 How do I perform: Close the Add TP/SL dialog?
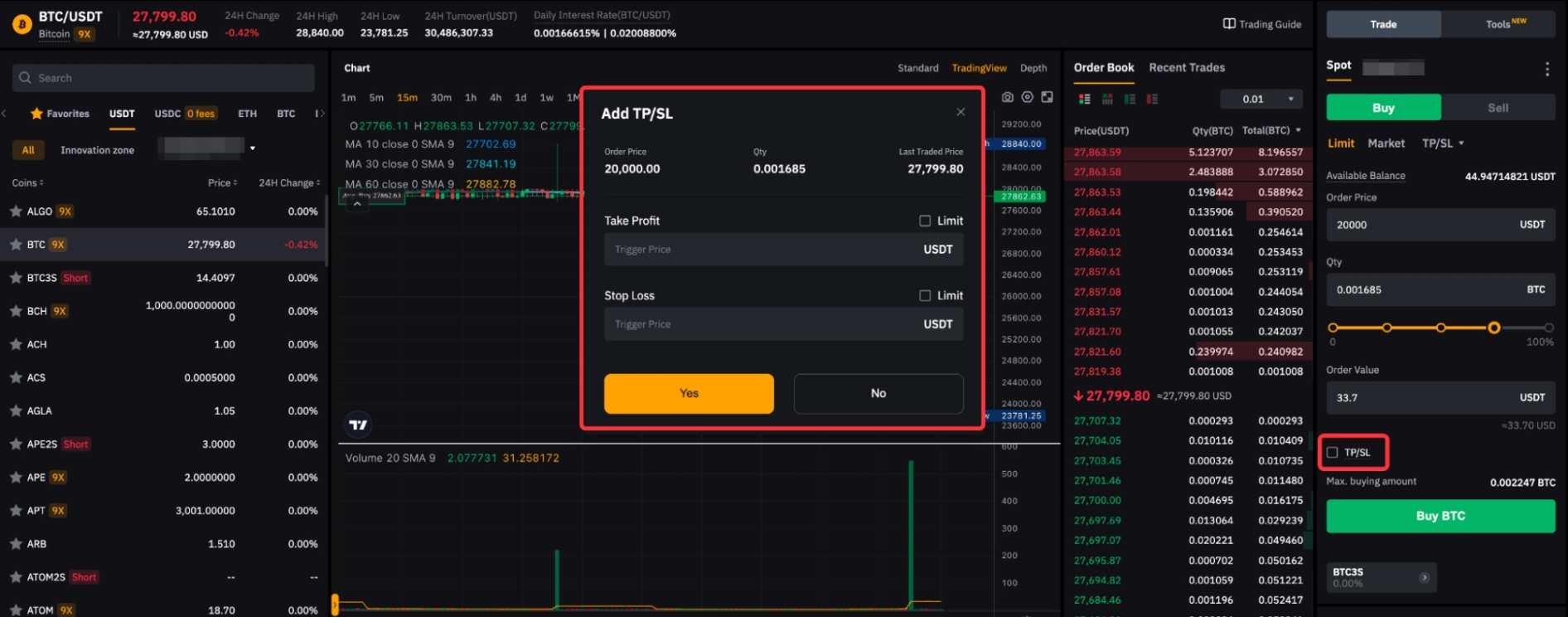[961, 112]
